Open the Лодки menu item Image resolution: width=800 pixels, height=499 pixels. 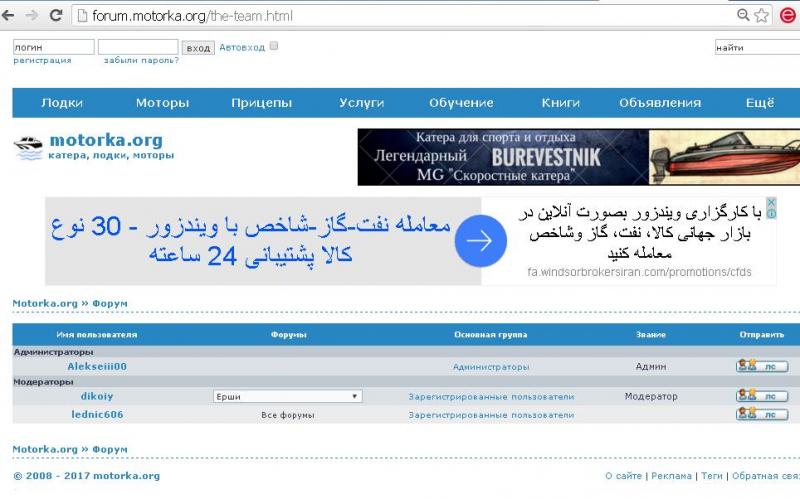point(62,103)
